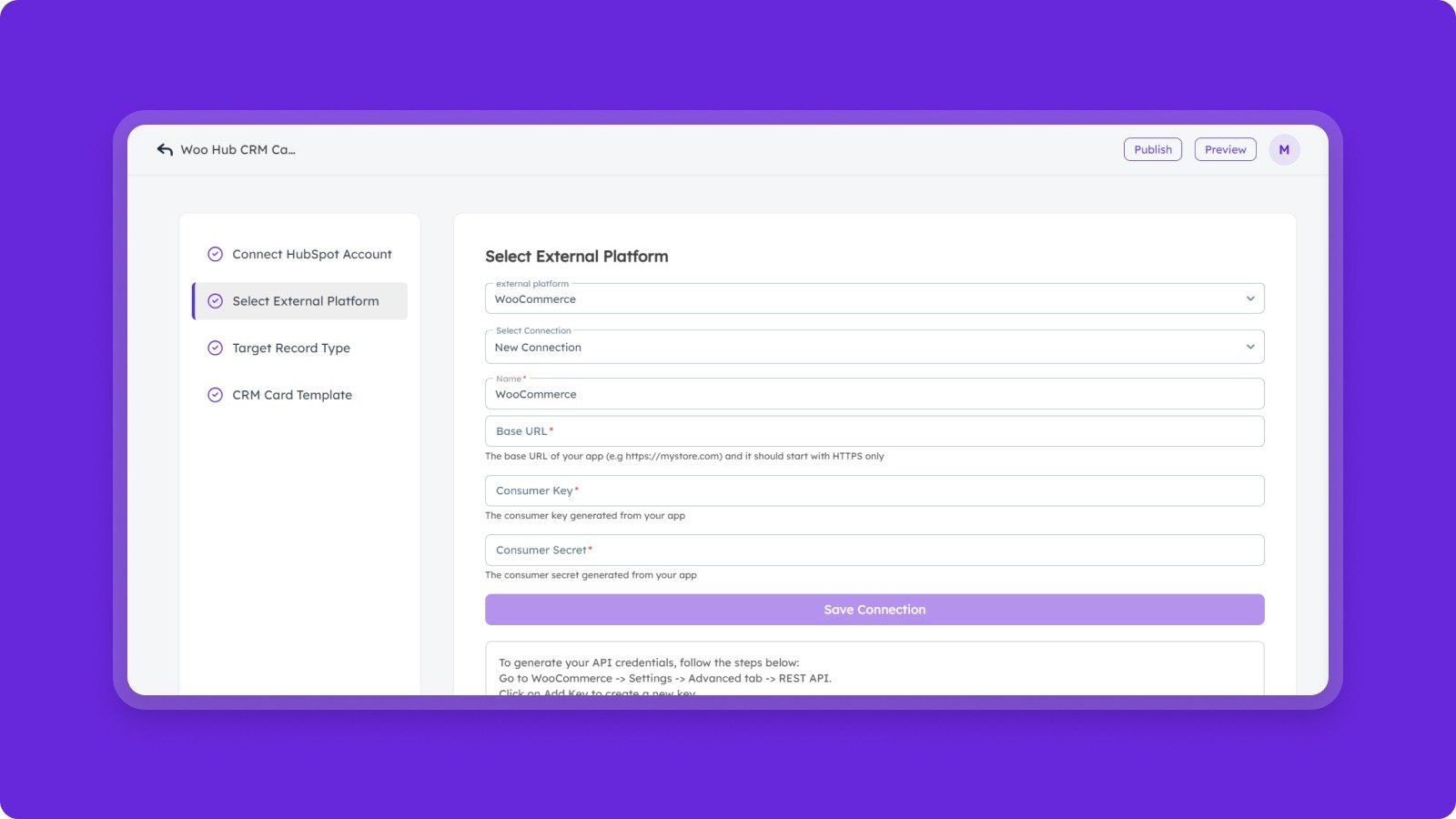Click the back arrow icon
This screenshot has height=819, width=1456.
[165, 150]
